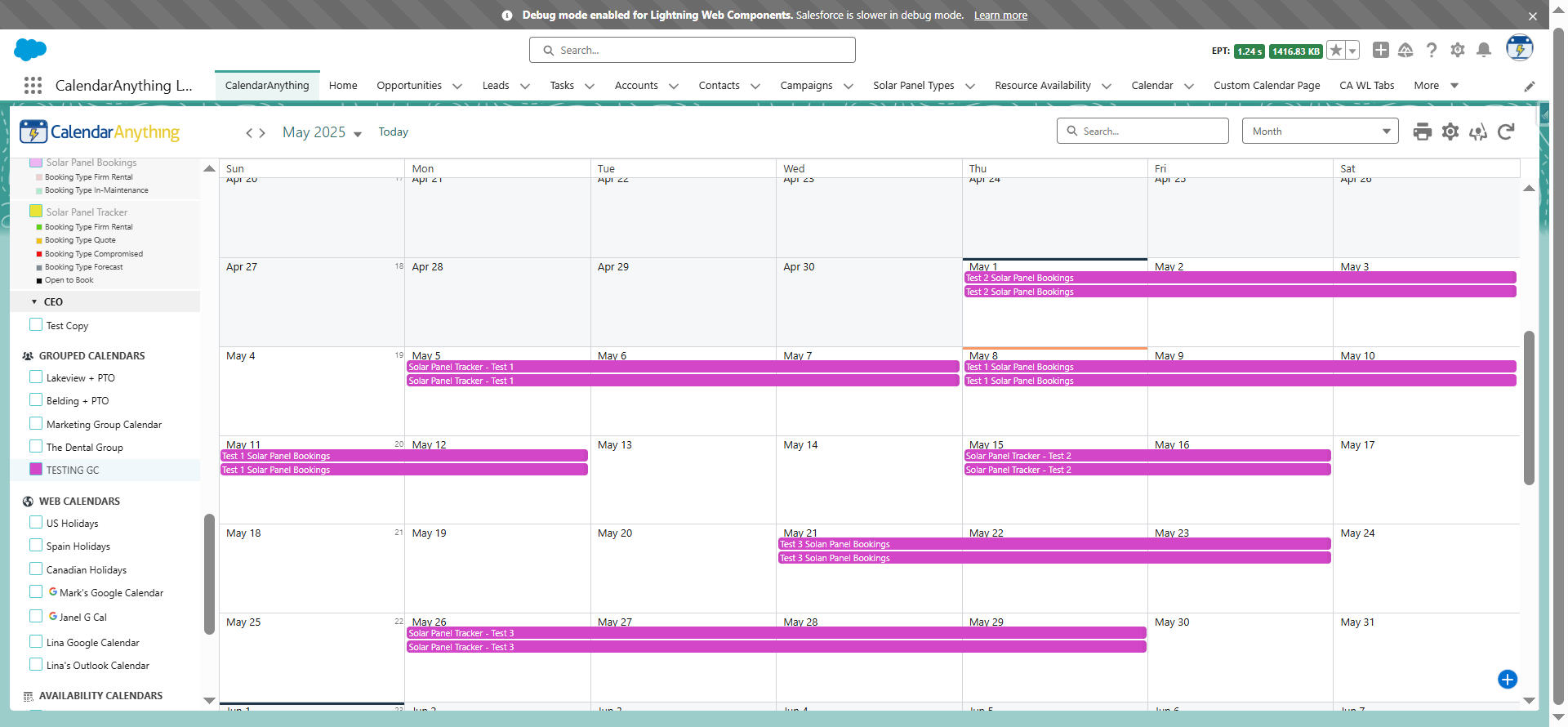Click the global Salesforce search field
Image resolution: width=1568 pixels, height=727 pixels.
693,50
